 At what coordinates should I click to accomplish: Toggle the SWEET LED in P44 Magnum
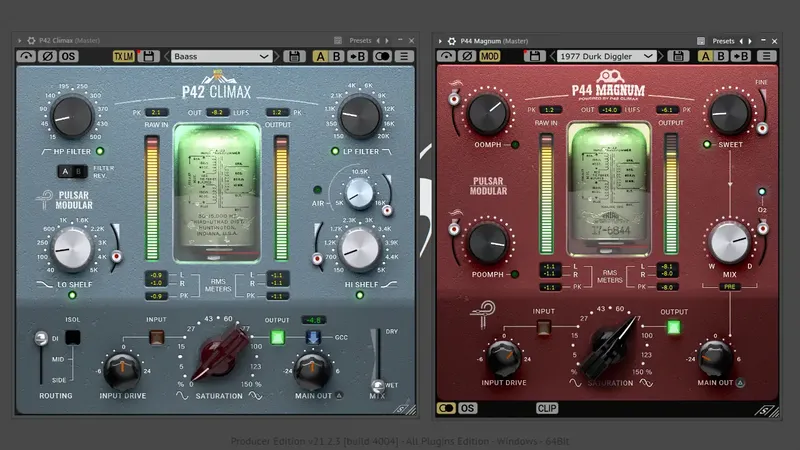707,144
